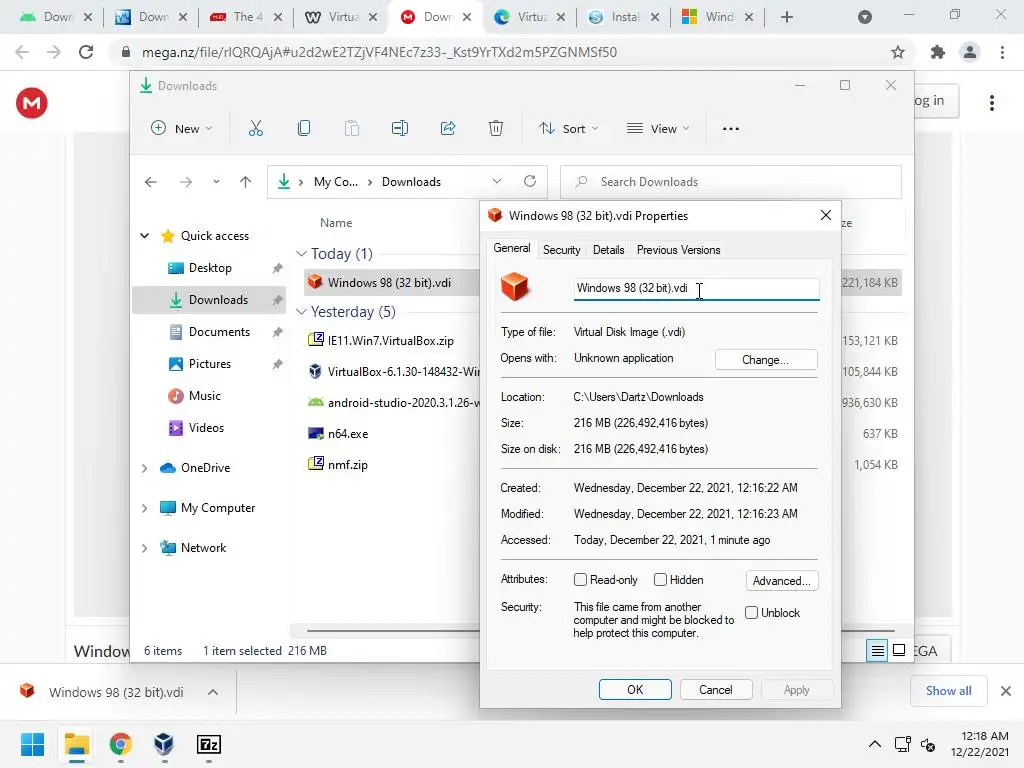The image size is (1024, 768).
Task: Tick the Read-only attribute checkbox
Action: 580,579
